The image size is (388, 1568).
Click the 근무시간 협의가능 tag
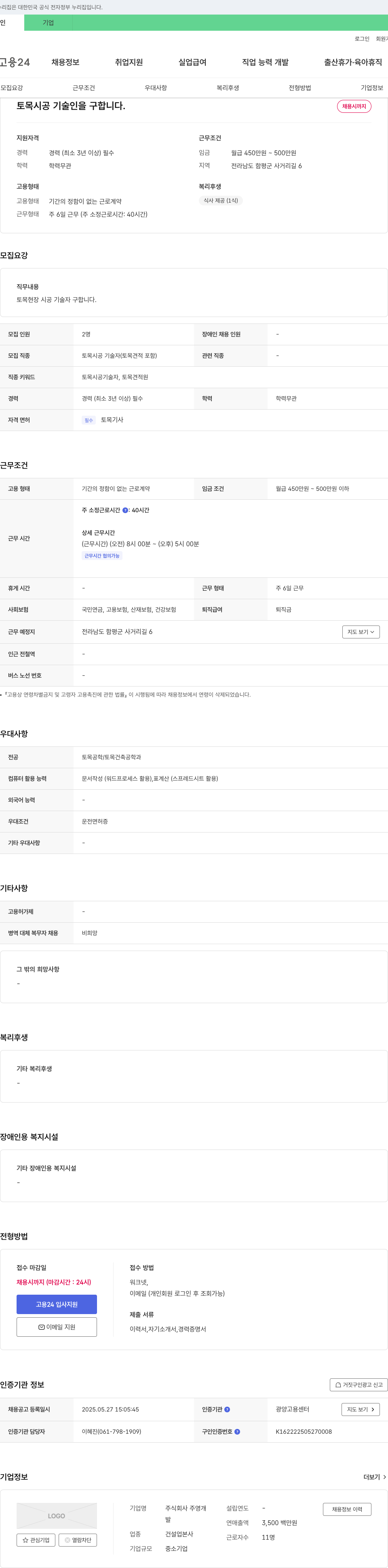tap(101, 556)
